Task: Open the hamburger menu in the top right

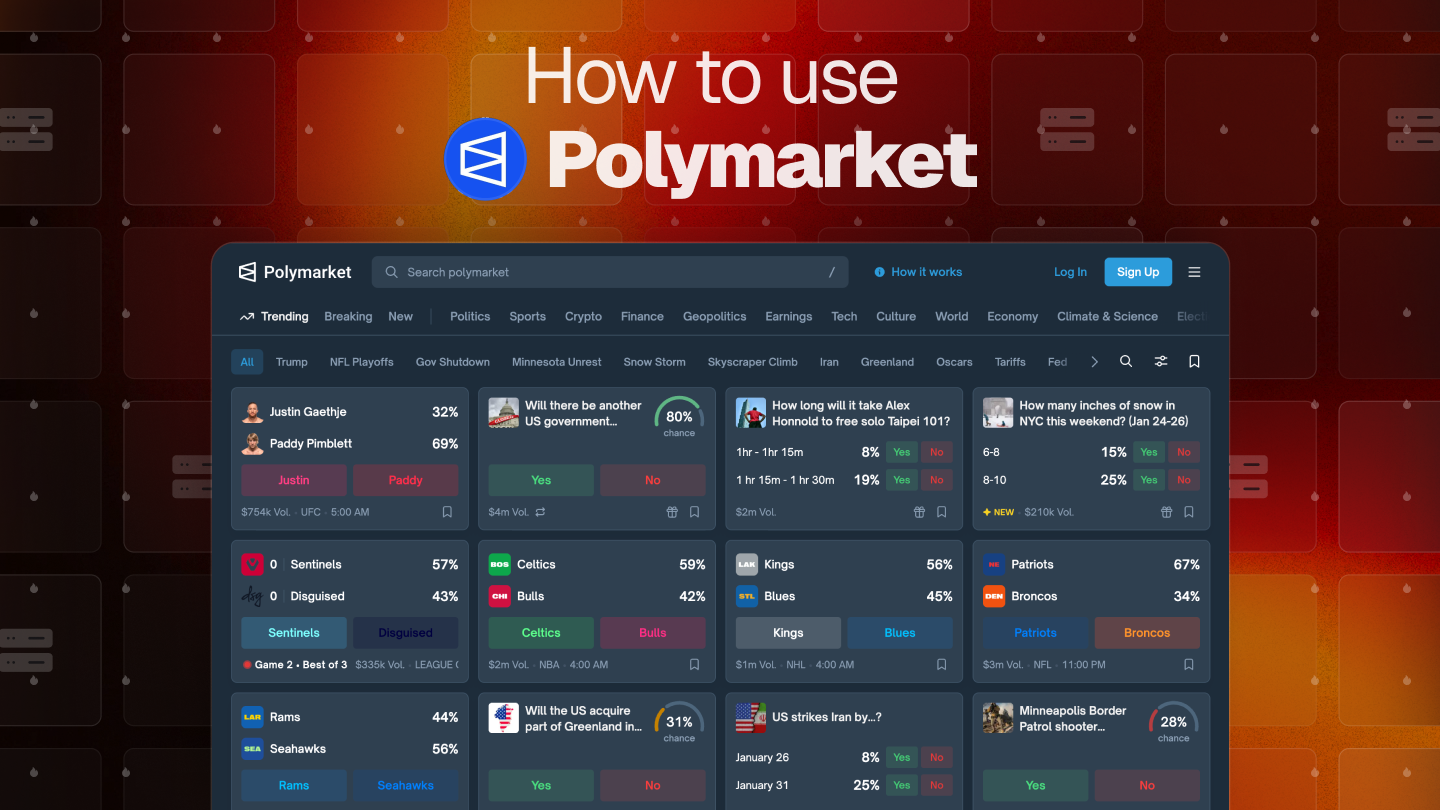Action: (x=1194, y=271)
